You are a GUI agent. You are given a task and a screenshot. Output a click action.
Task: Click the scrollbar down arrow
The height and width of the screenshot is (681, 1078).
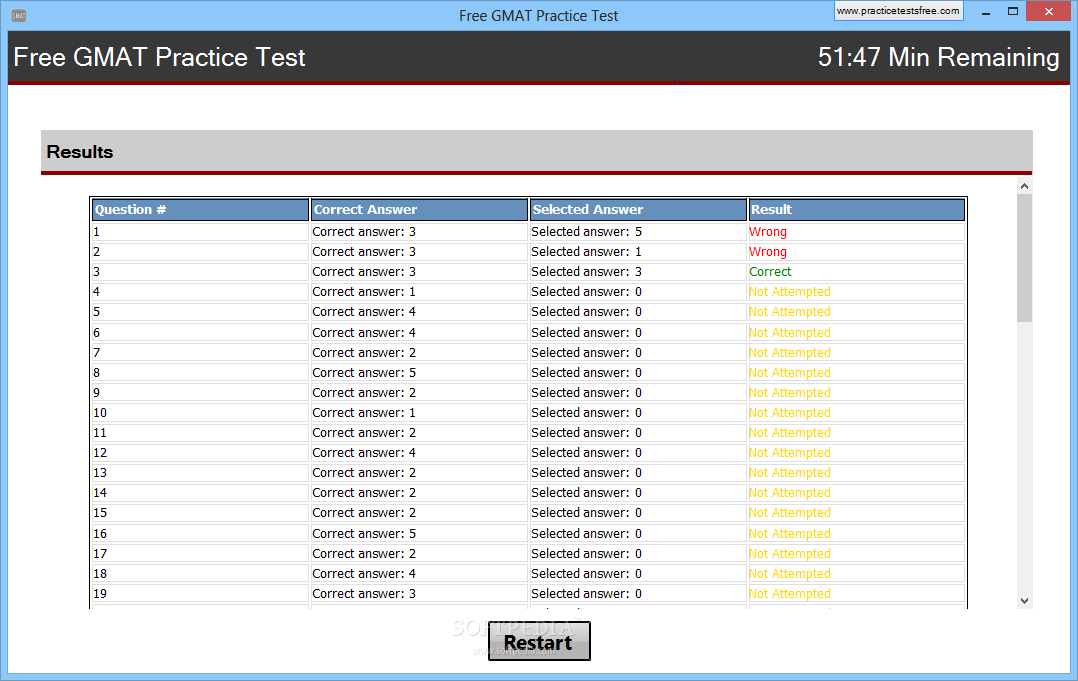(1024, 601)
